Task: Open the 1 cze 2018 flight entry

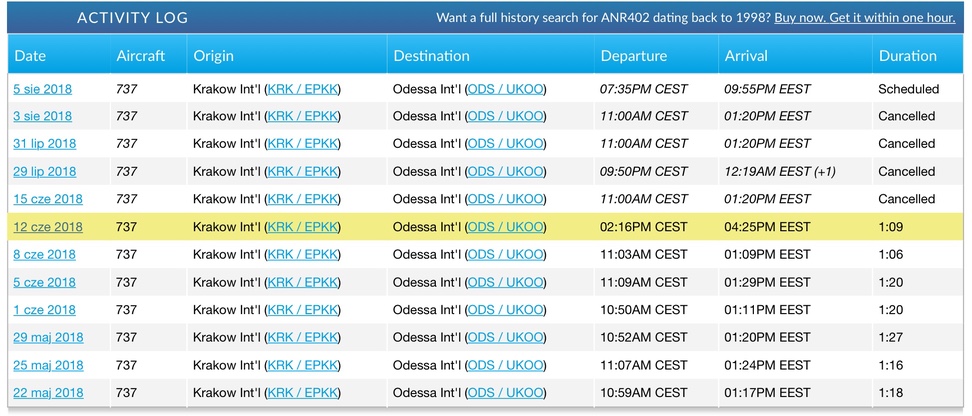Action: 45,309
